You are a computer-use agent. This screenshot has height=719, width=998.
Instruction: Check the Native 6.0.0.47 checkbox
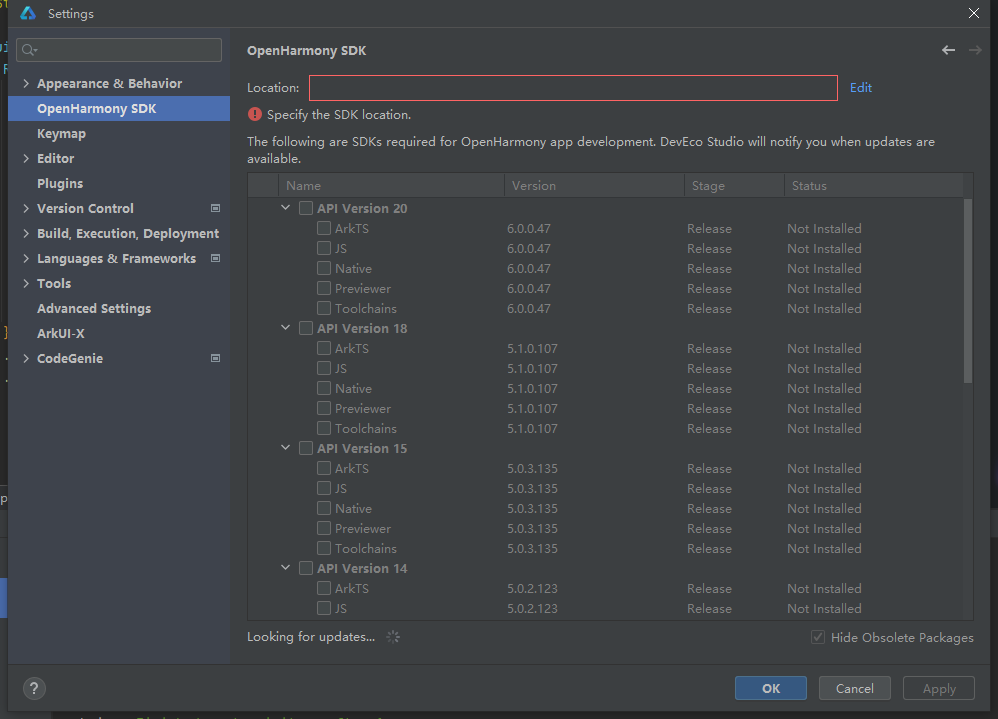point(324,268)
